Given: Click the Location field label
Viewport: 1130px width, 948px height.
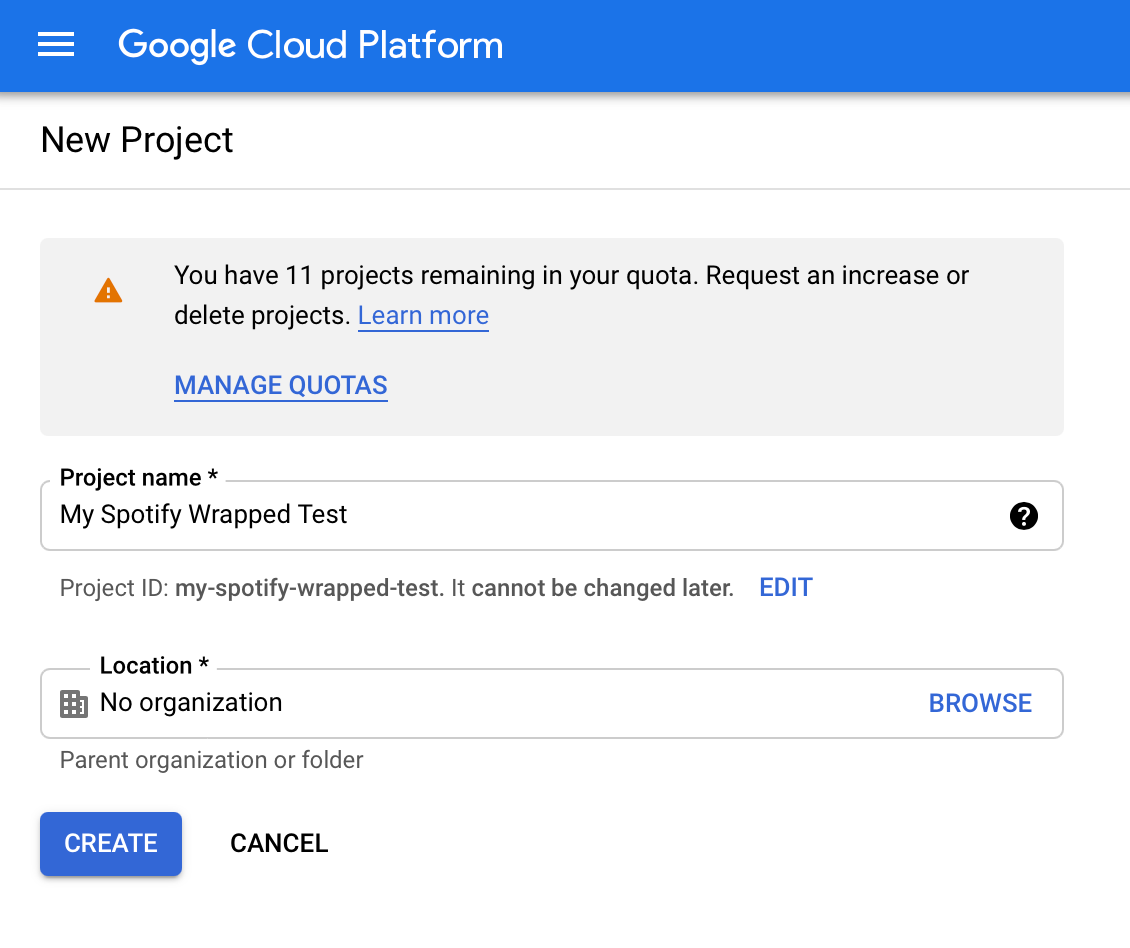Looking at the screenshot, I should [155, 666].
